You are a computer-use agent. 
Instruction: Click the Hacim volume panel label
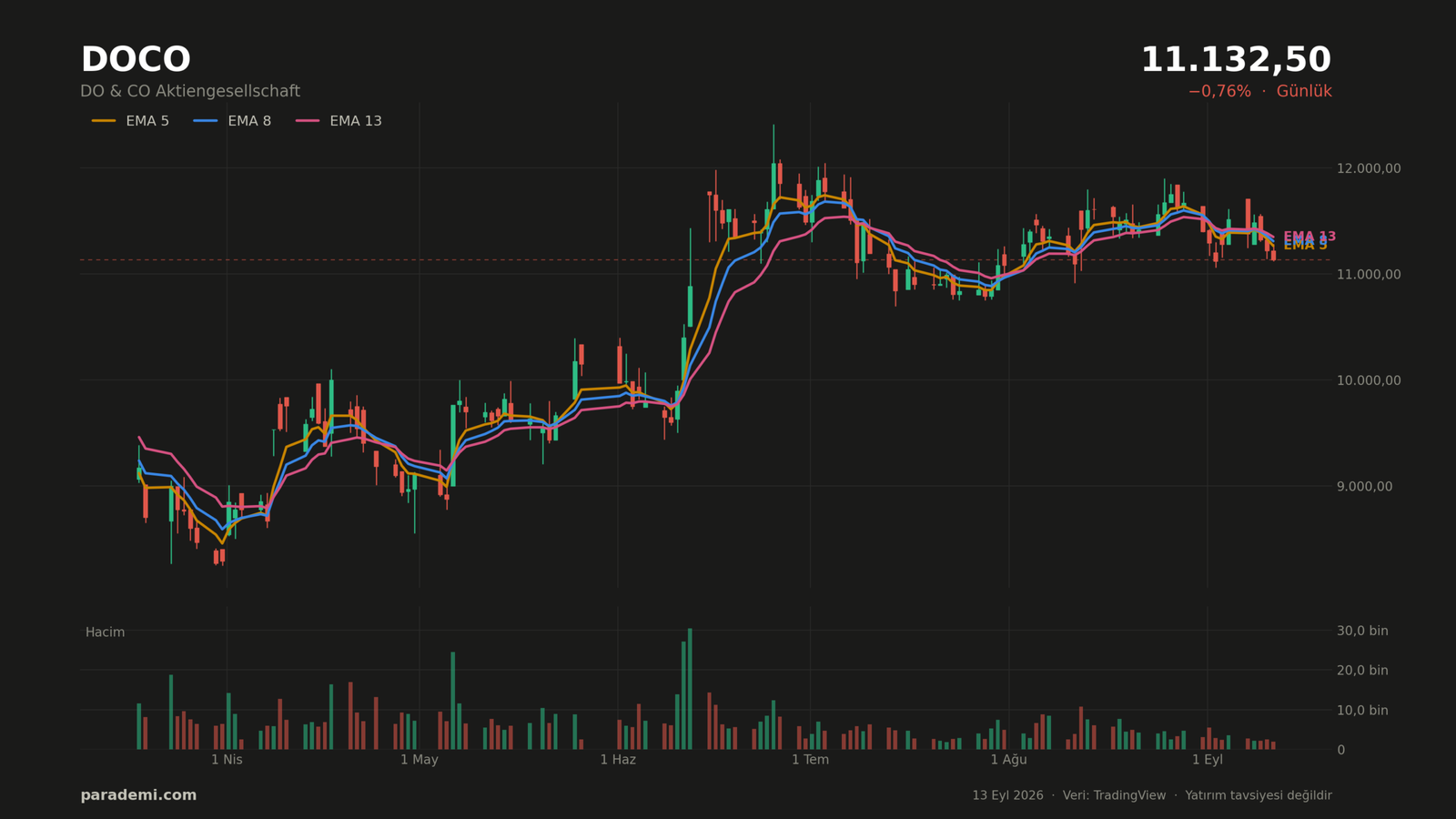(x=105, y=632)
